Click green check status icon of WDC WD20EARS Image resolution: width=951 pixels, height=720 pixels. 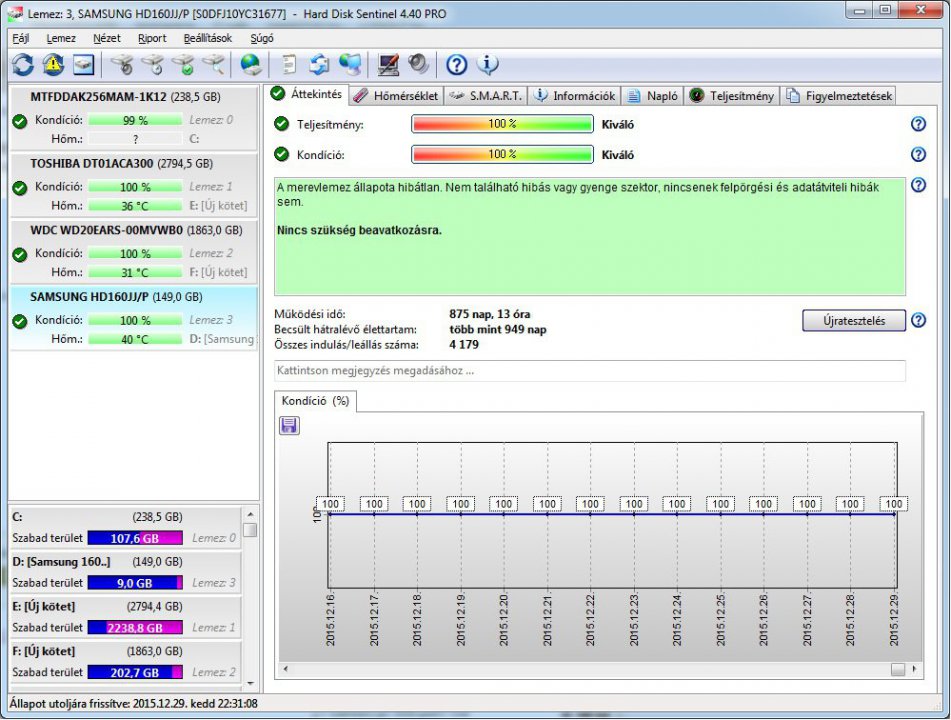tap(19, 255)
